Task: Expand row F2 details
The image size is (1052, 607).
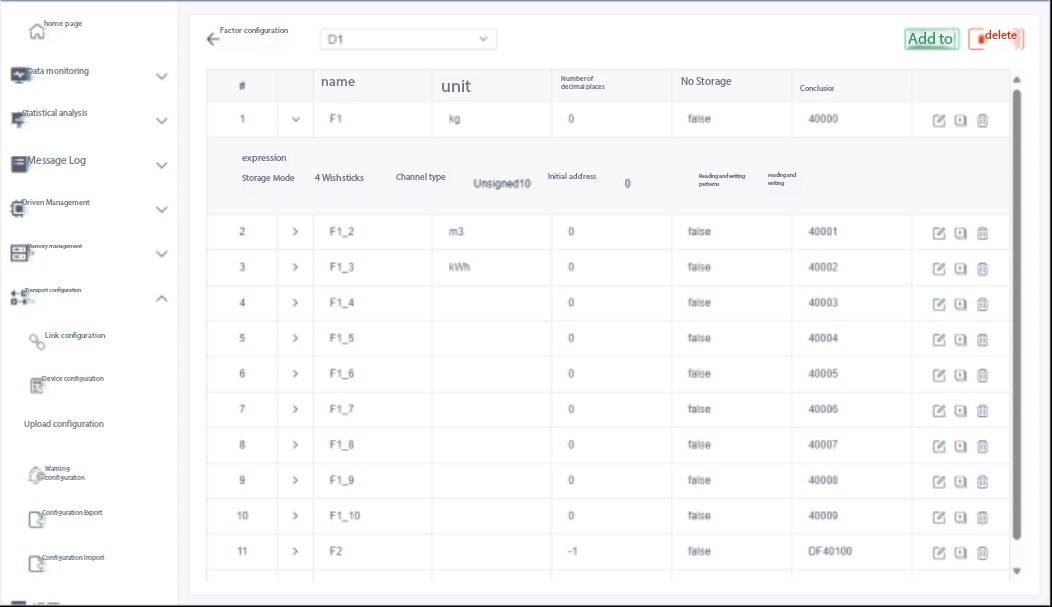Action: pos(295,551)
